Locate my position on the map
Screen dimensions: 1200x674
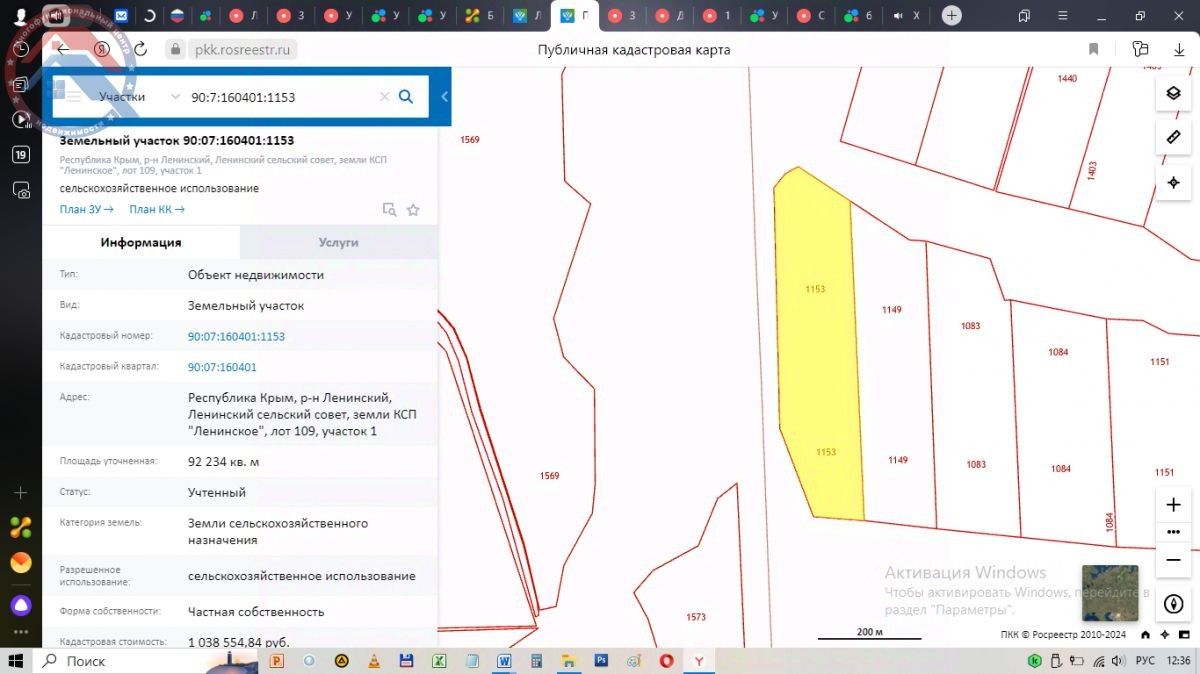click(x=1173, y=183)
